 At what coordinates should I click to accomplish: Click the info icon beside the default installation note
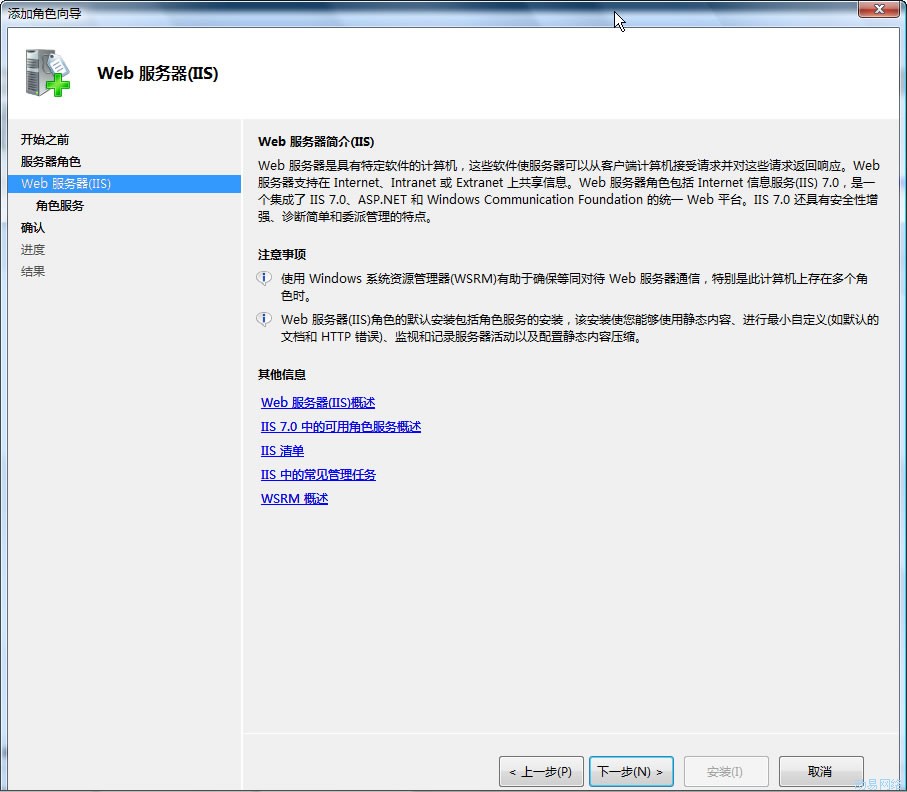click(264, 319)
